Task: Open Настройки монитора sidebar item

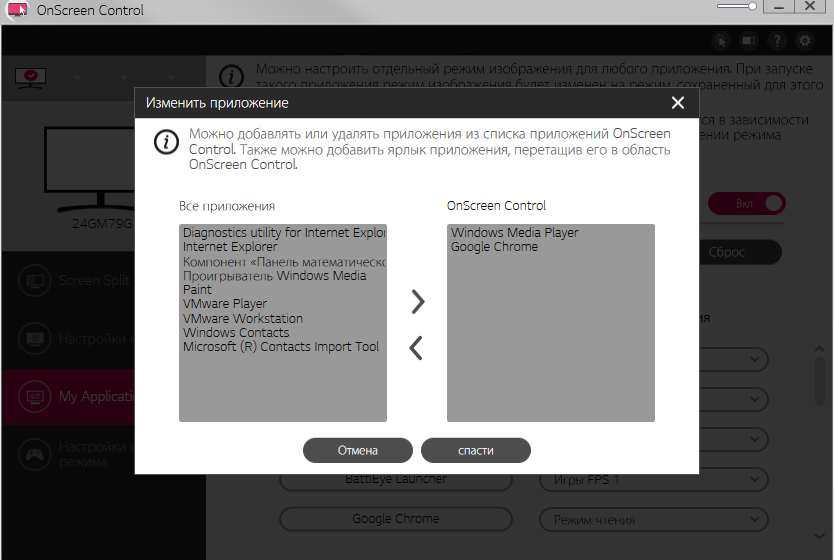Action: coord(69,338)
